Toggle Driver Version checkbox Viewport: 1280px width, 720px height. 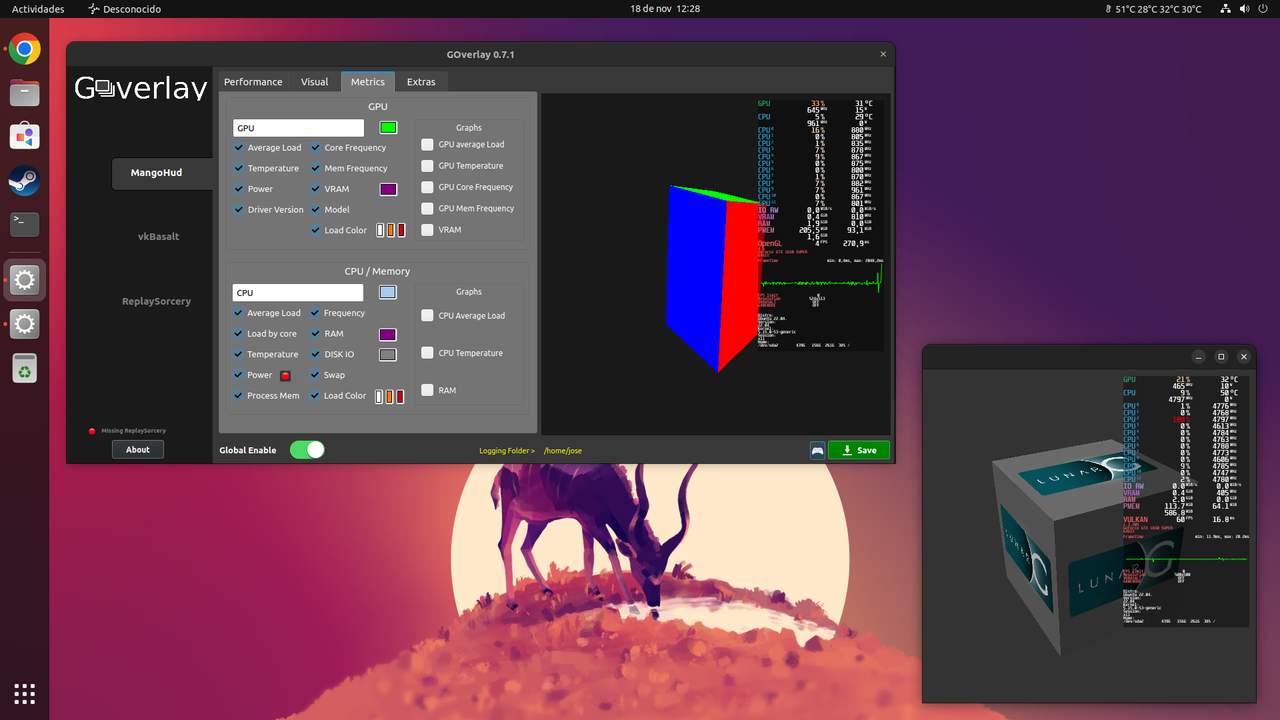pyautogui.click(x=239, y=210)
